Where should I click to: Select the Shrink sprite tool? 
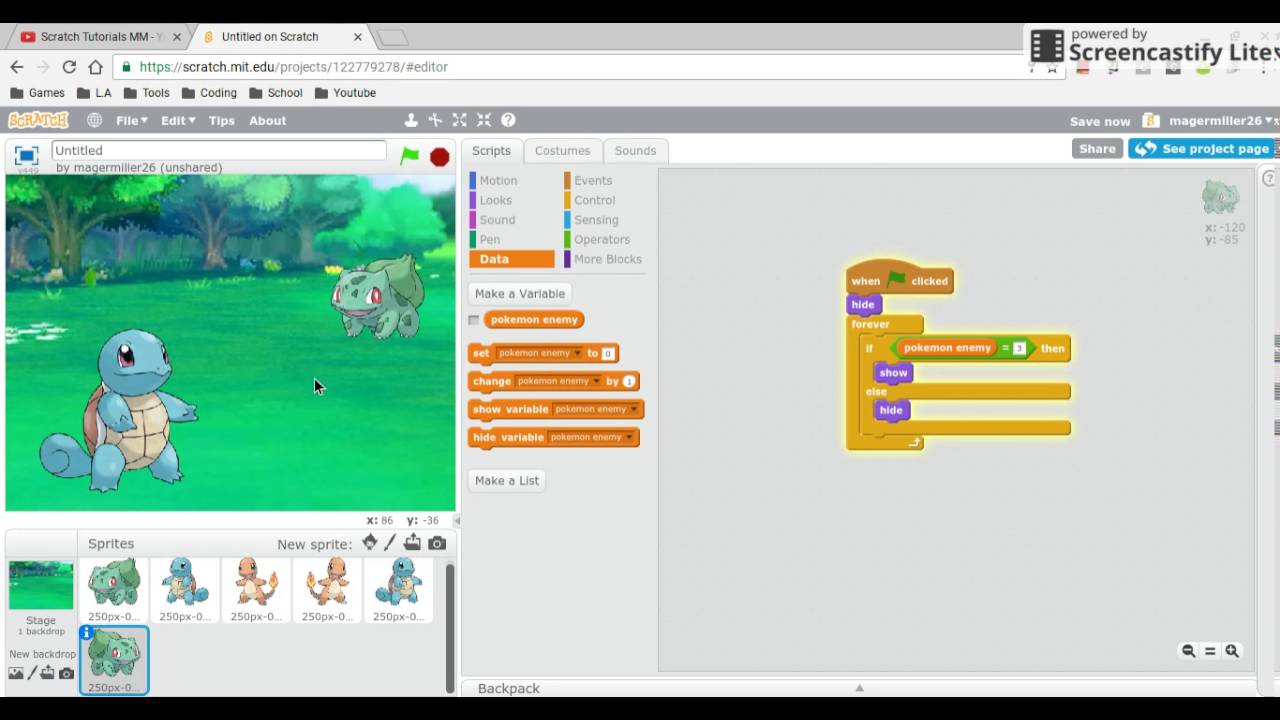point(484,120)
